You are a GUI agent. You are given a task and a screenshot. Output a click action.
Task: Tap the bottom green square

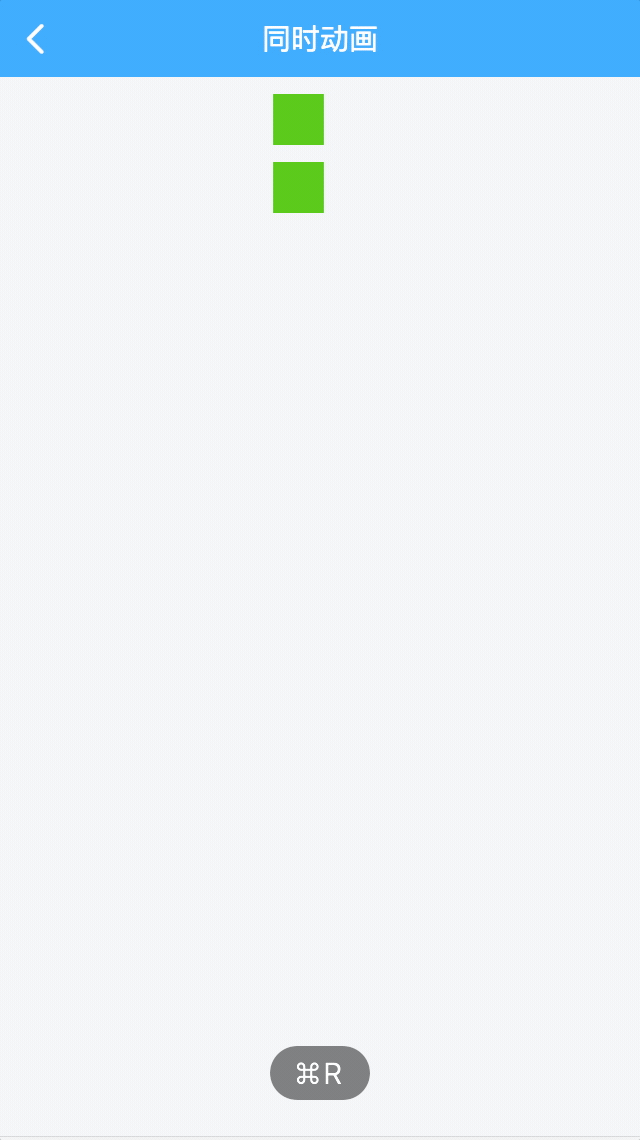[x=298, y=188]
